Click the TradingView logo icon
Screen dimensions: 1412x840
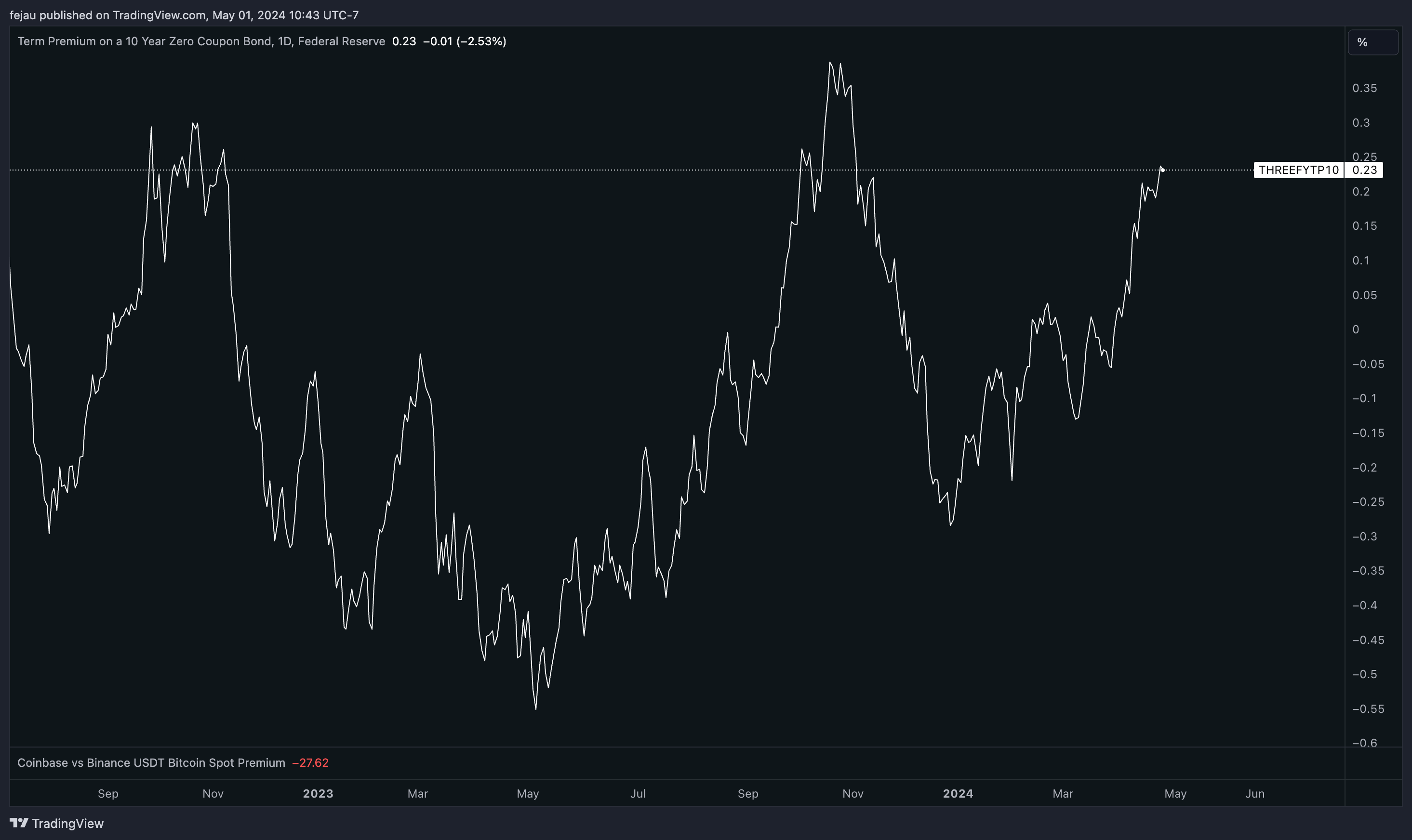(x=19, y=823)
